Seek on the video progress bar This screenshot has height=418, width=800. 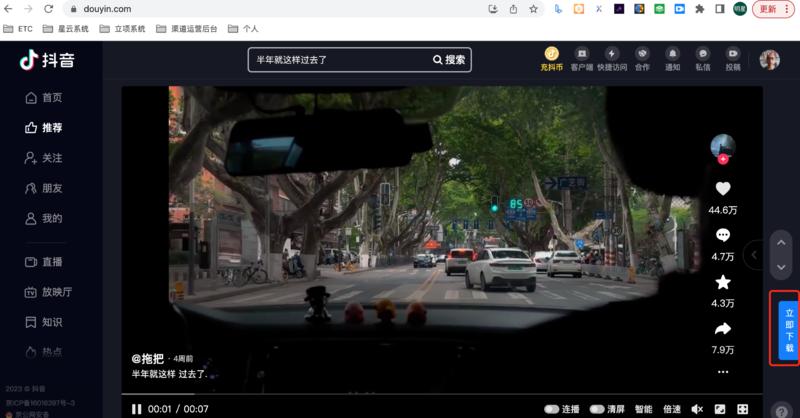tap(442, 394)
